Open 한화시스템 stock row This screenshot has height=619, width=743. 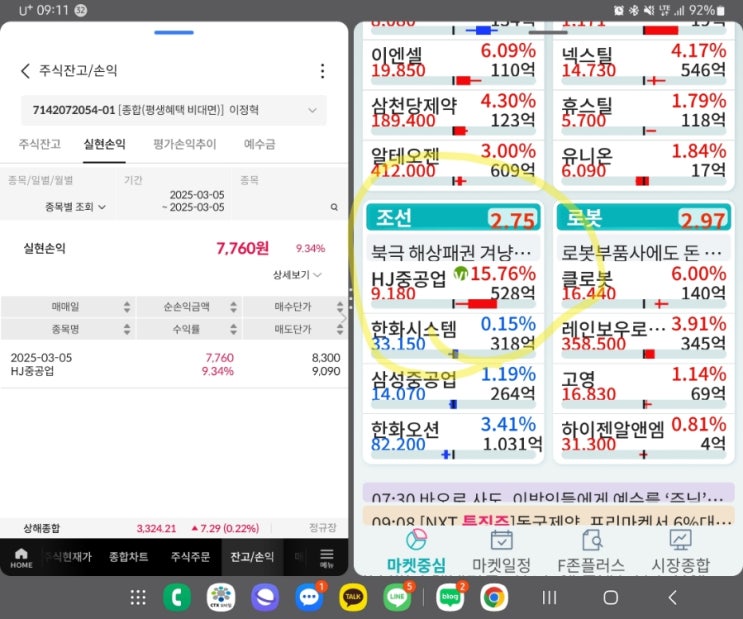point(453,337)
